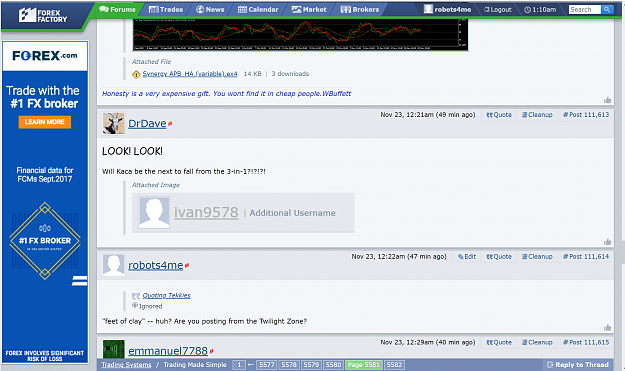The width and height of the screenshot is (625, 371).
Task: Go to Trading Systems breadcrumb
Action: click(126, 365)
